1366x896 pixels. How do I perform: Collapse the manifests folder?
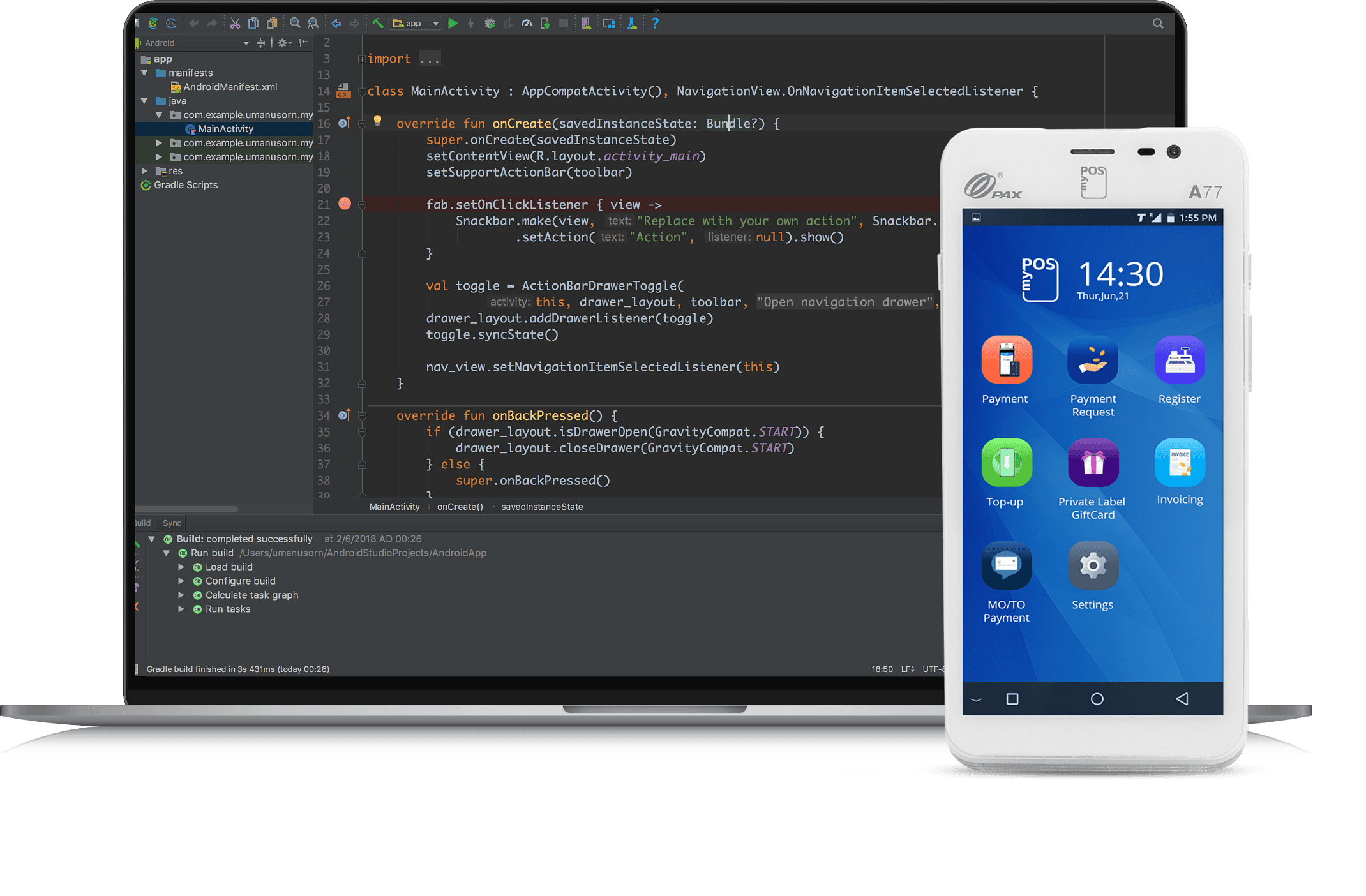(144, 72)
